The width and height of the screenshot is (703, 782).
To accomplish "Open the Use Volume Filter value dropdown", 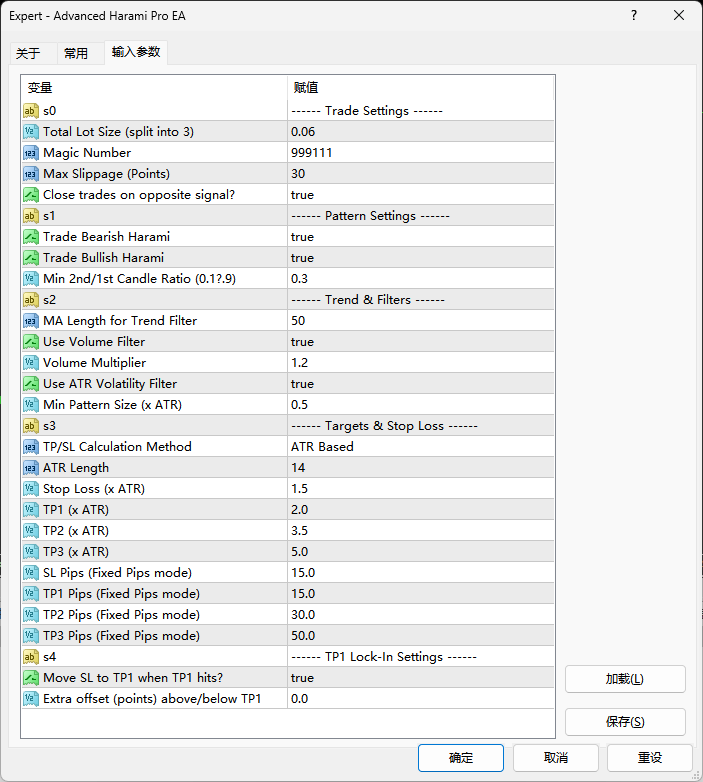I will [x=421, y=342].
